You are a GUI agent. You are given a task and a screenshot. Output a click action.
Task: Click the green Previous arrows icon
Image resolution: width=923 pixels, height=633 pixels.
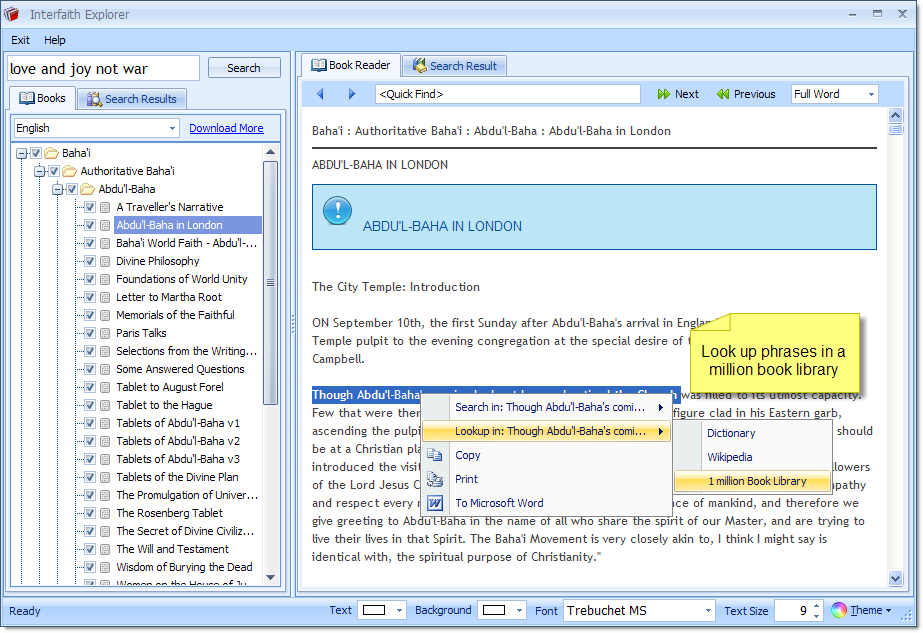click(723, 94)
